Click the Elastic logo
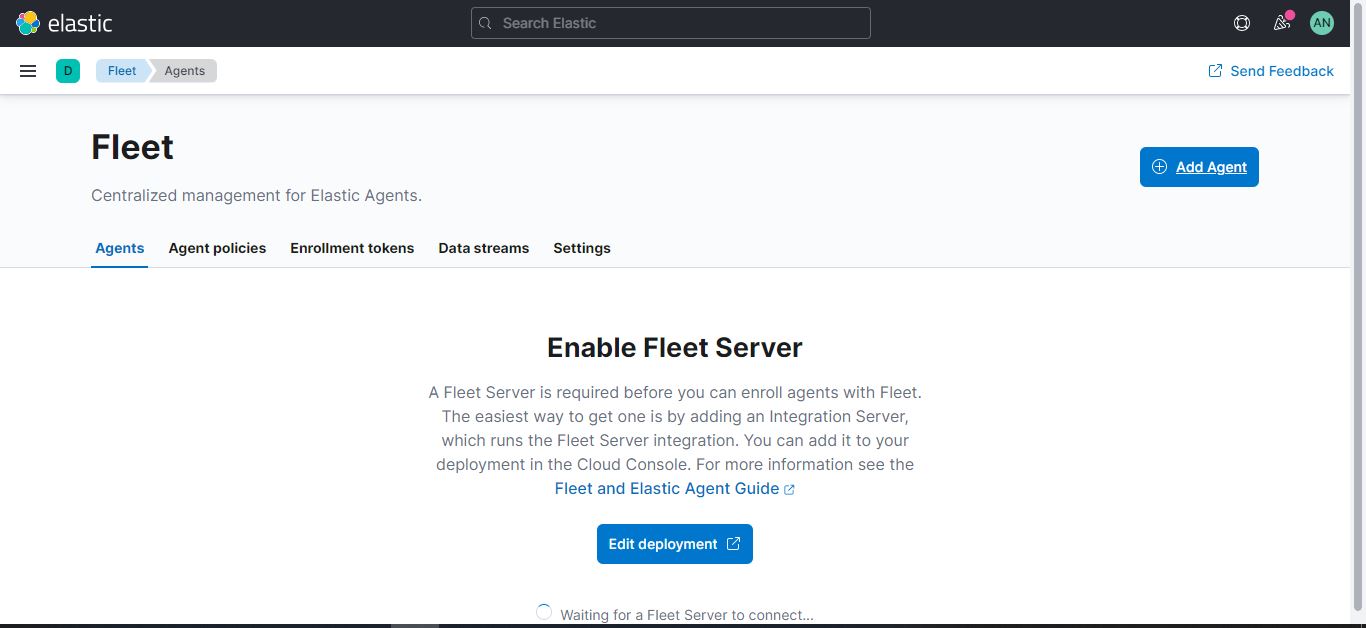The image size is (1366, 628). [64, 23]
